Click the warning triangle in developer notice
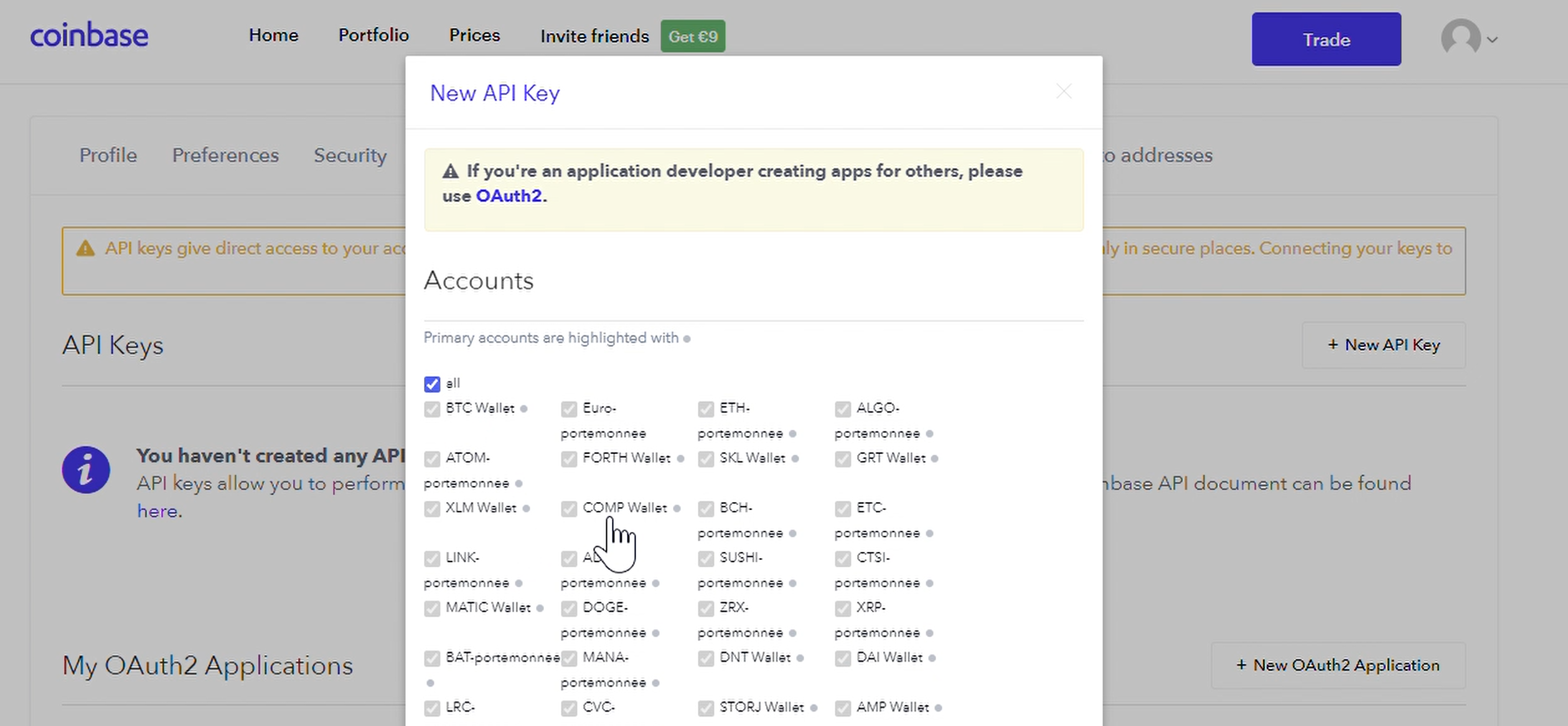This screenshot has height=726, width=1568. pyautogui.click(x=451, y=172)
